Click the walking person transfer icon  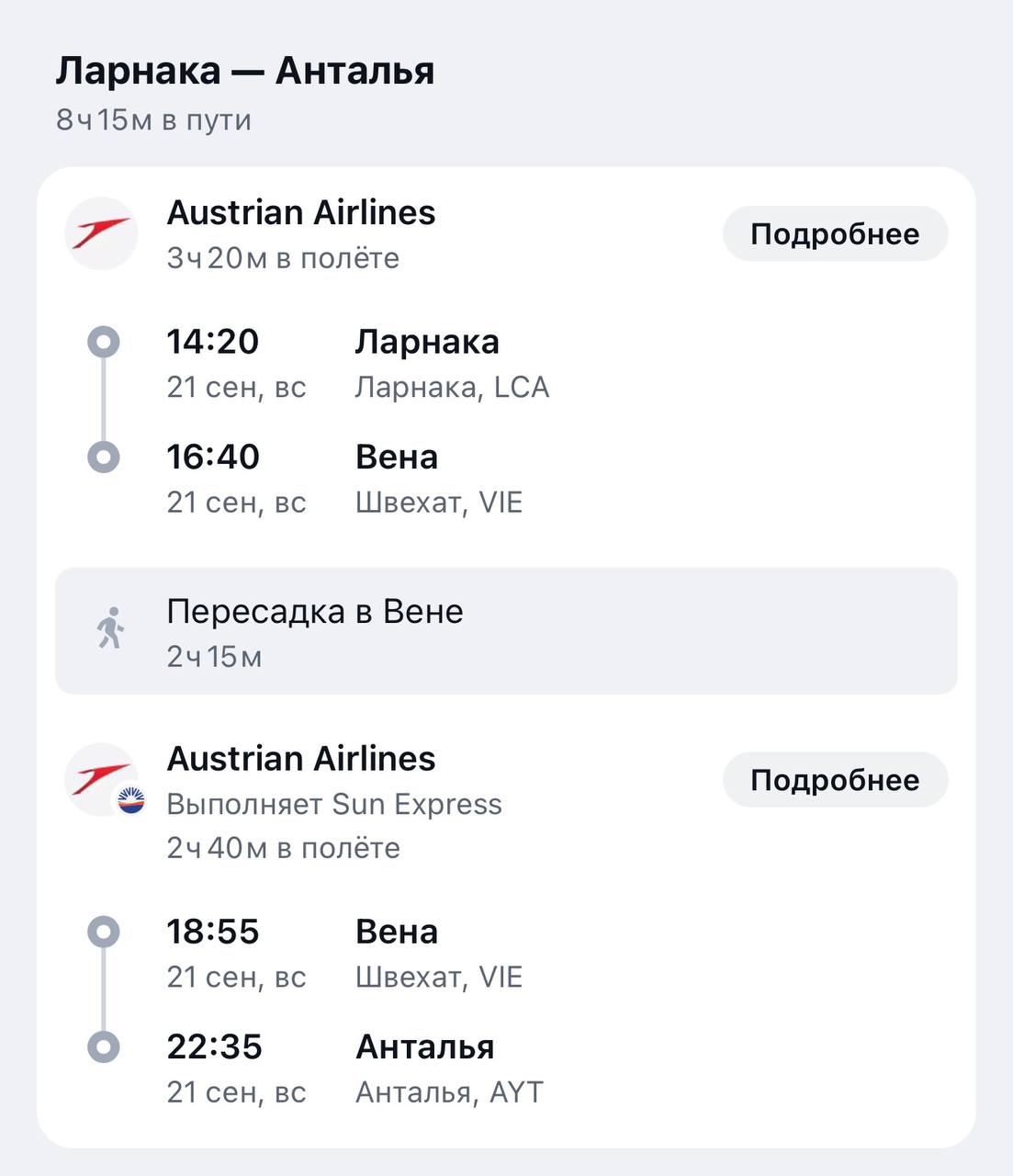click(x=111, y=628)
